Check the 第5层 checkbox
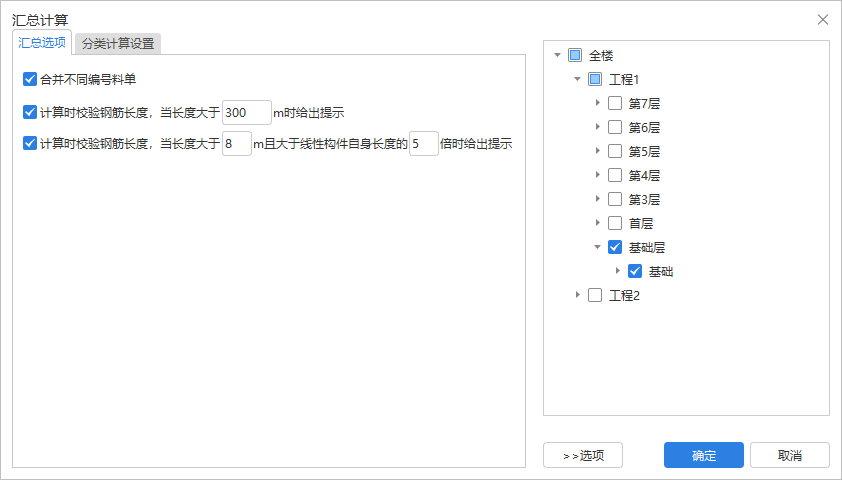The image size is (842, 480). (615, 151)
